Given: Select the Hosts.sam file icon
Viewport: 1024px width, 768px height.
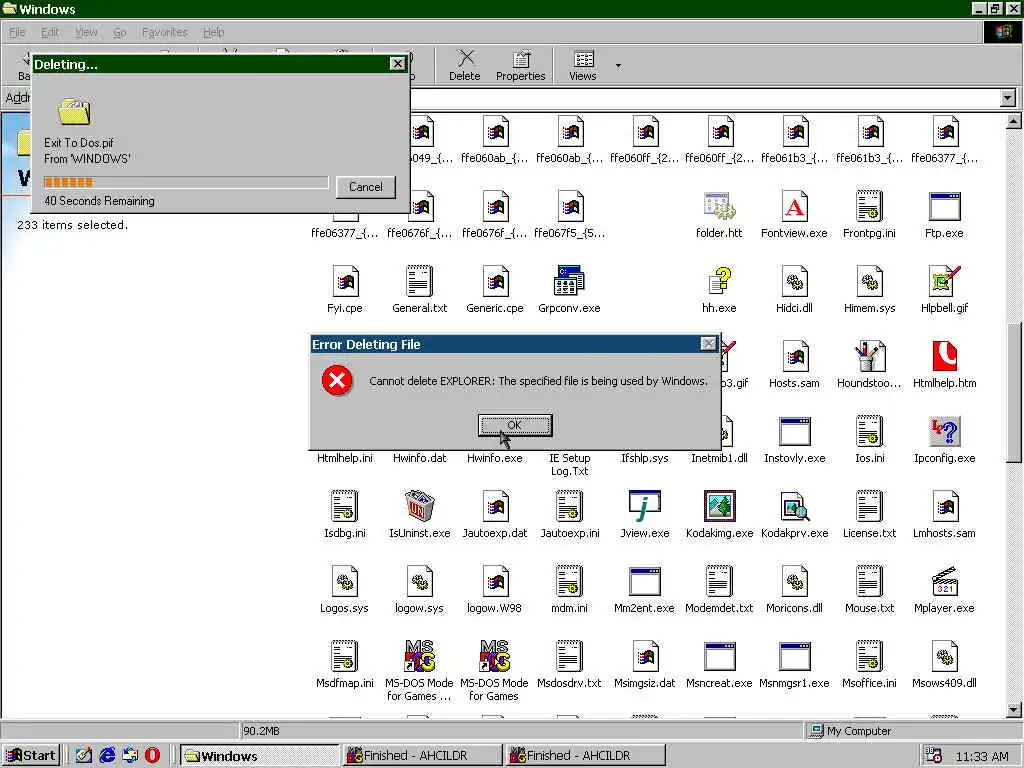Looking at the screenshot, I should (x=794, y=357).
